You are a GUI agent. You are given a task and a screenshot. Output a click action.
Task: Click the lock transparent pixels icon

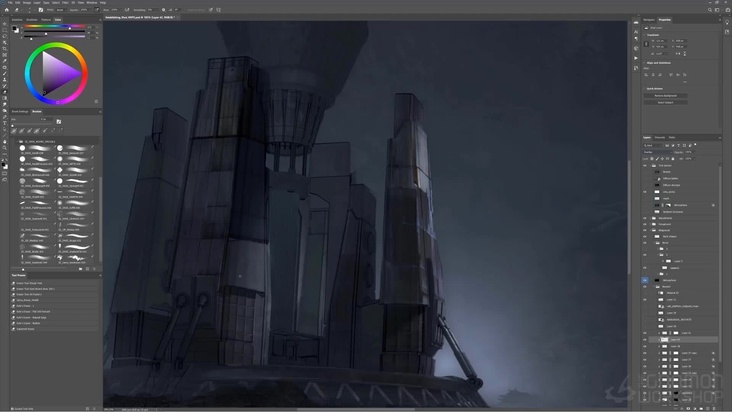click(652, 159)
